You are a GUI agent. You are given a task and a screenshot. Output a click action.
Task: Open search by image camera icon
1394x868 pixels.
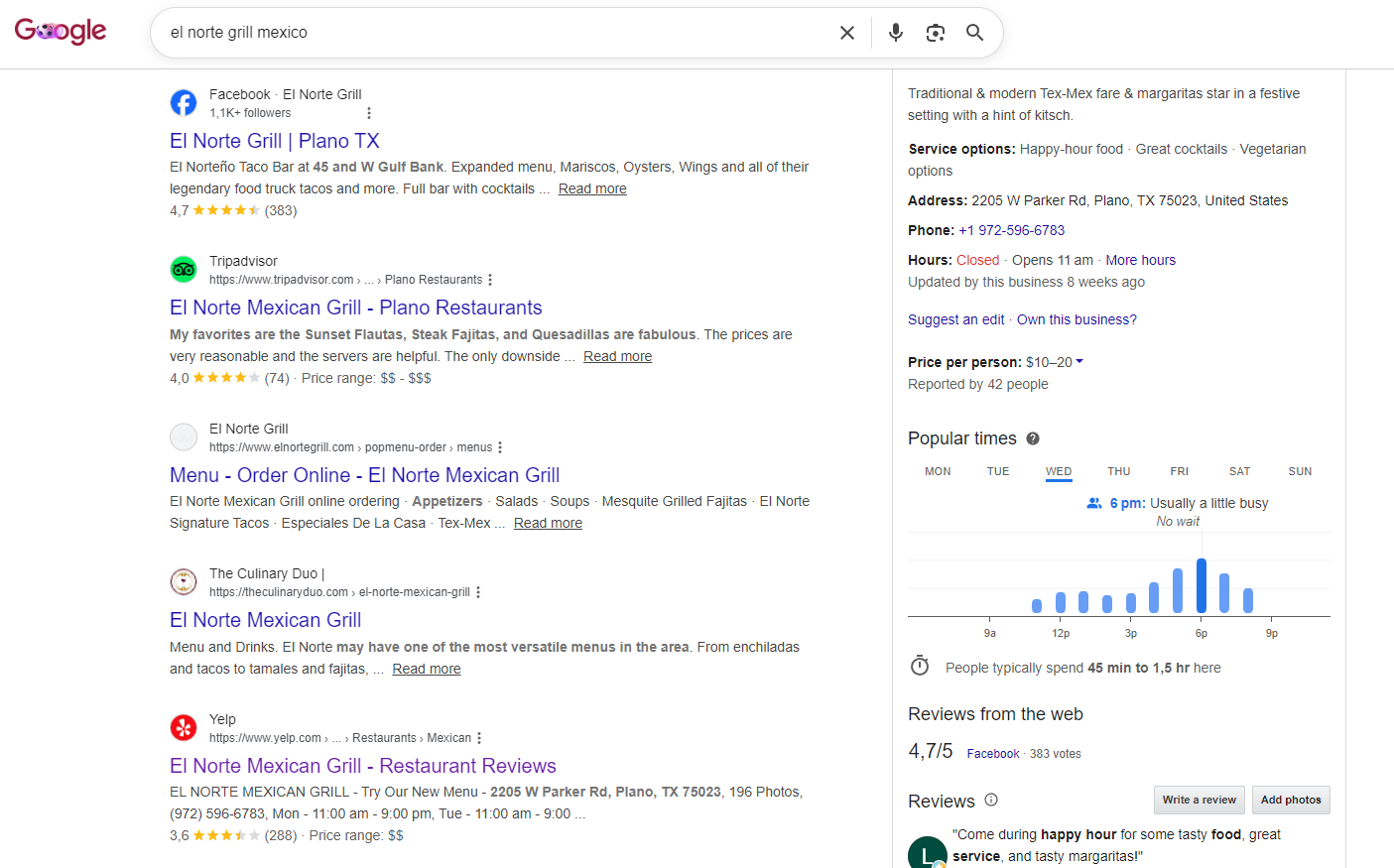pyautogui.click(x=936, y=33)
